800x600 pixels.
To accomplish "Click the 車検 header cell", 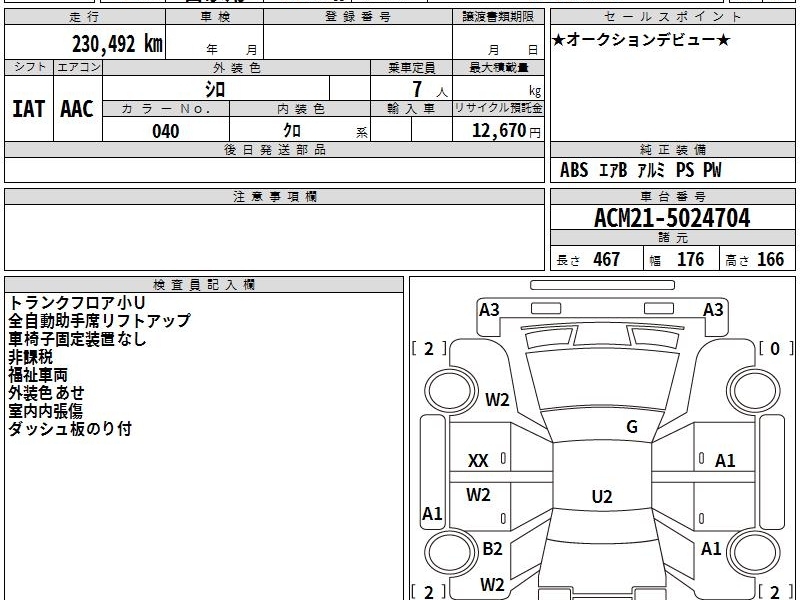I will pyautogui.click(x=214, y=17).
